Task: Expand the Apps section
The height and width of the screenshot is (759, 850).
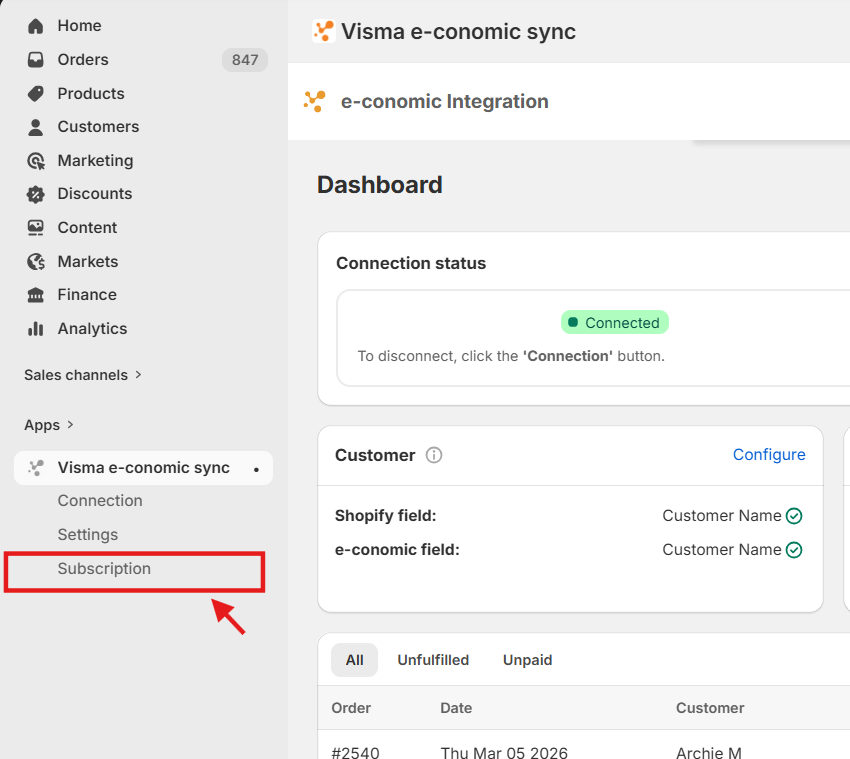Action: point(49,425)
